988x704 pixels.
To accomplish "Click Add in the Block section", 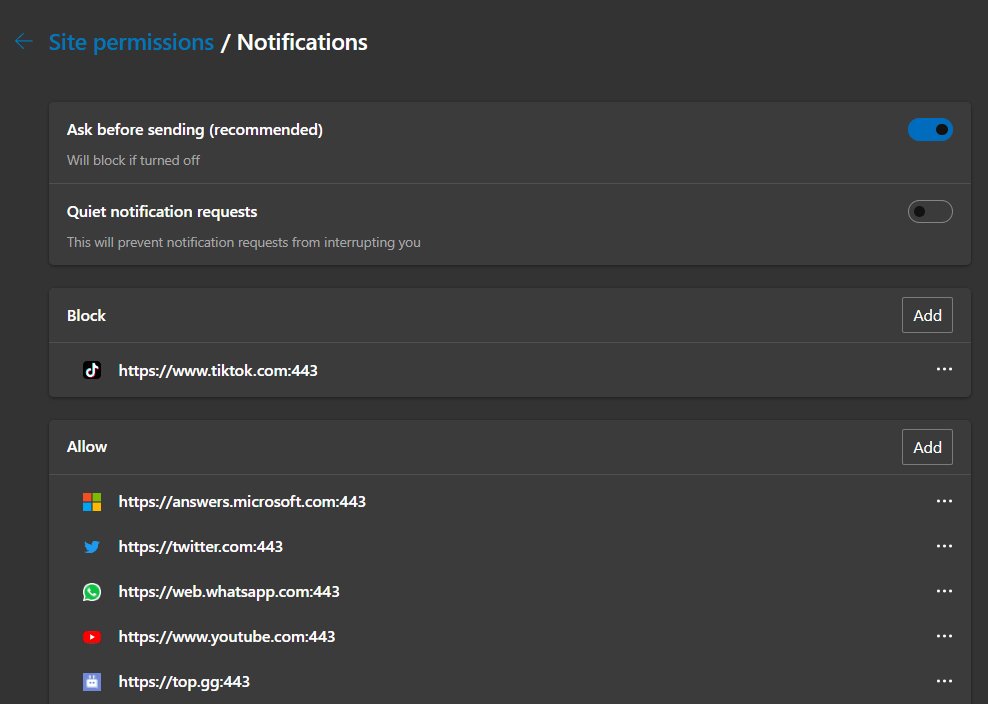I will (927, 315).
